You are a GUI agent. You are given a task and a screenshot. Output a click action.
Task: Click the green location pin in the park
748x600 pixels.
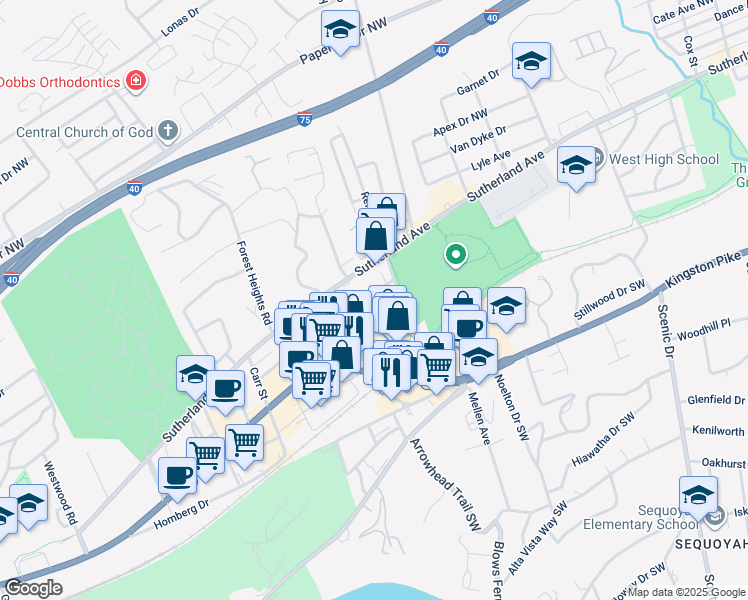coord(456,254)
